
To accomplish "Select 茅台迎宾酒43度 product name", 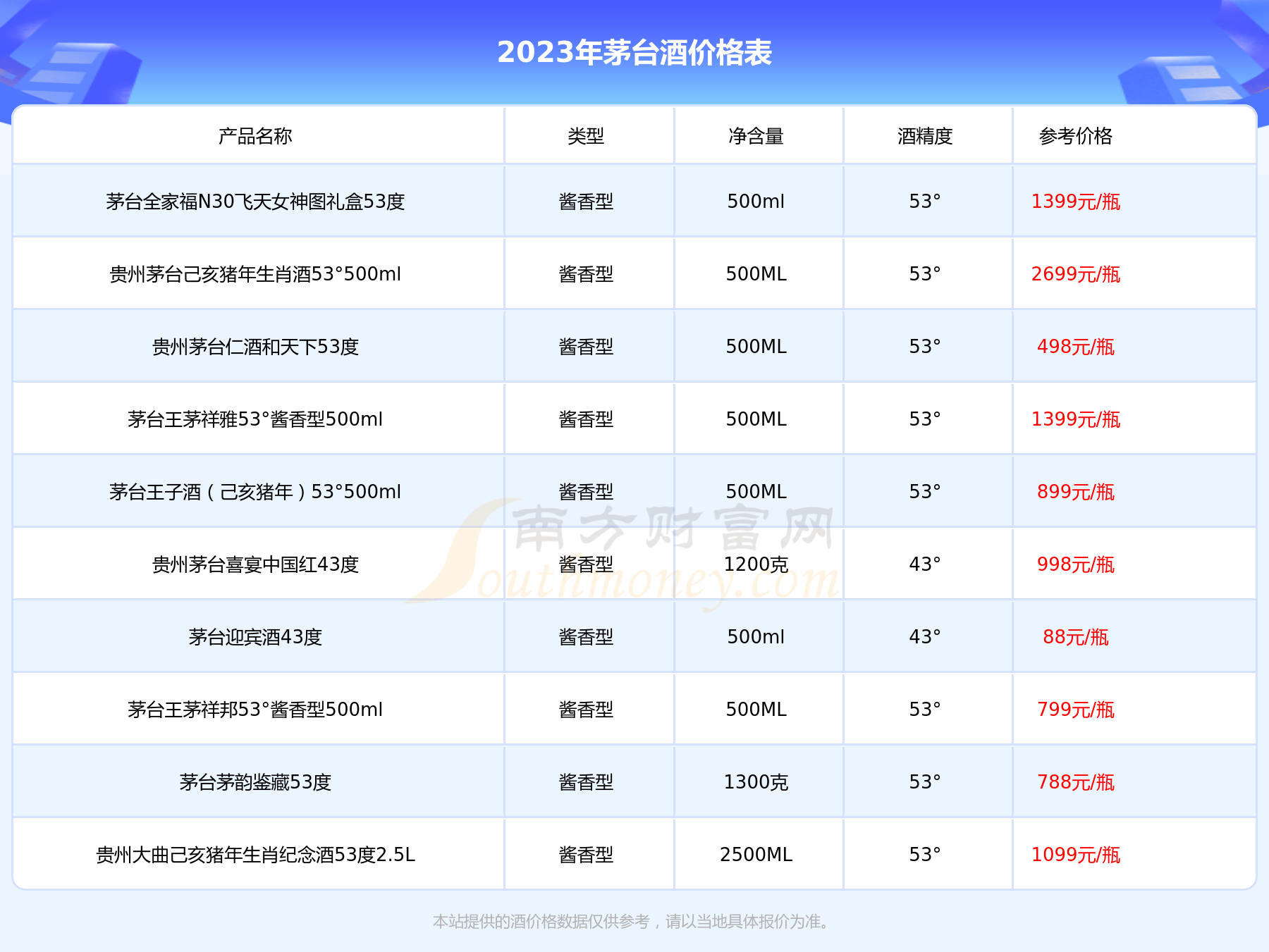I will point(255,637).
